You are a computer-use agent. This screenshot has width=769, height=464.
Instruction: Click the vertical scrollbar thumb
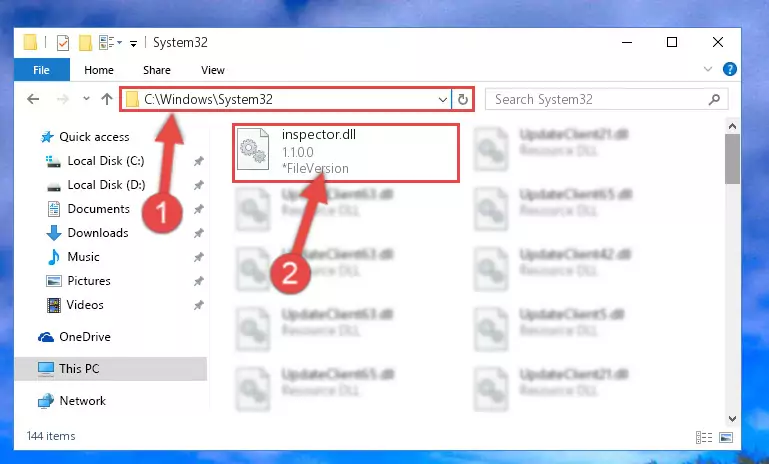[732, 159]
